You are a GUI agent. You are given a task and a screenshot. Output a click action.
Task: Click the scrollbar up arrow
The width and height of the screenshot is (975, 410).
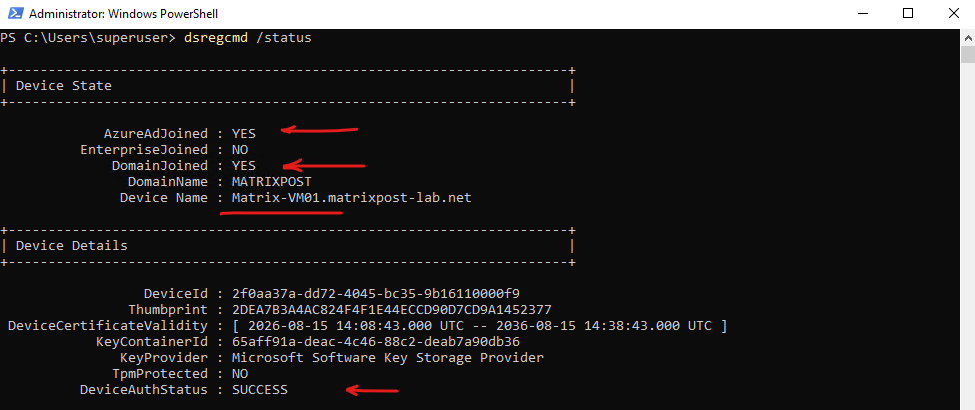coord(968,37)
